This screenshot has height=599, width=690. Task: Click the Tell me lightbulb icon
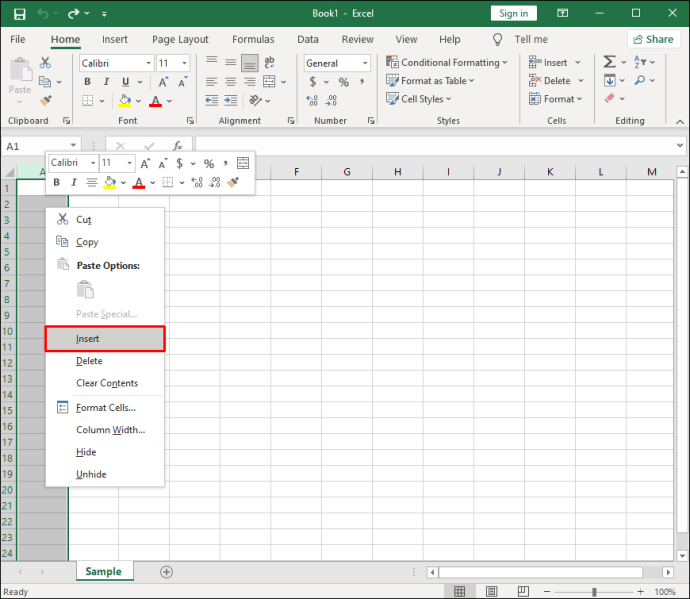click(497, 40)
